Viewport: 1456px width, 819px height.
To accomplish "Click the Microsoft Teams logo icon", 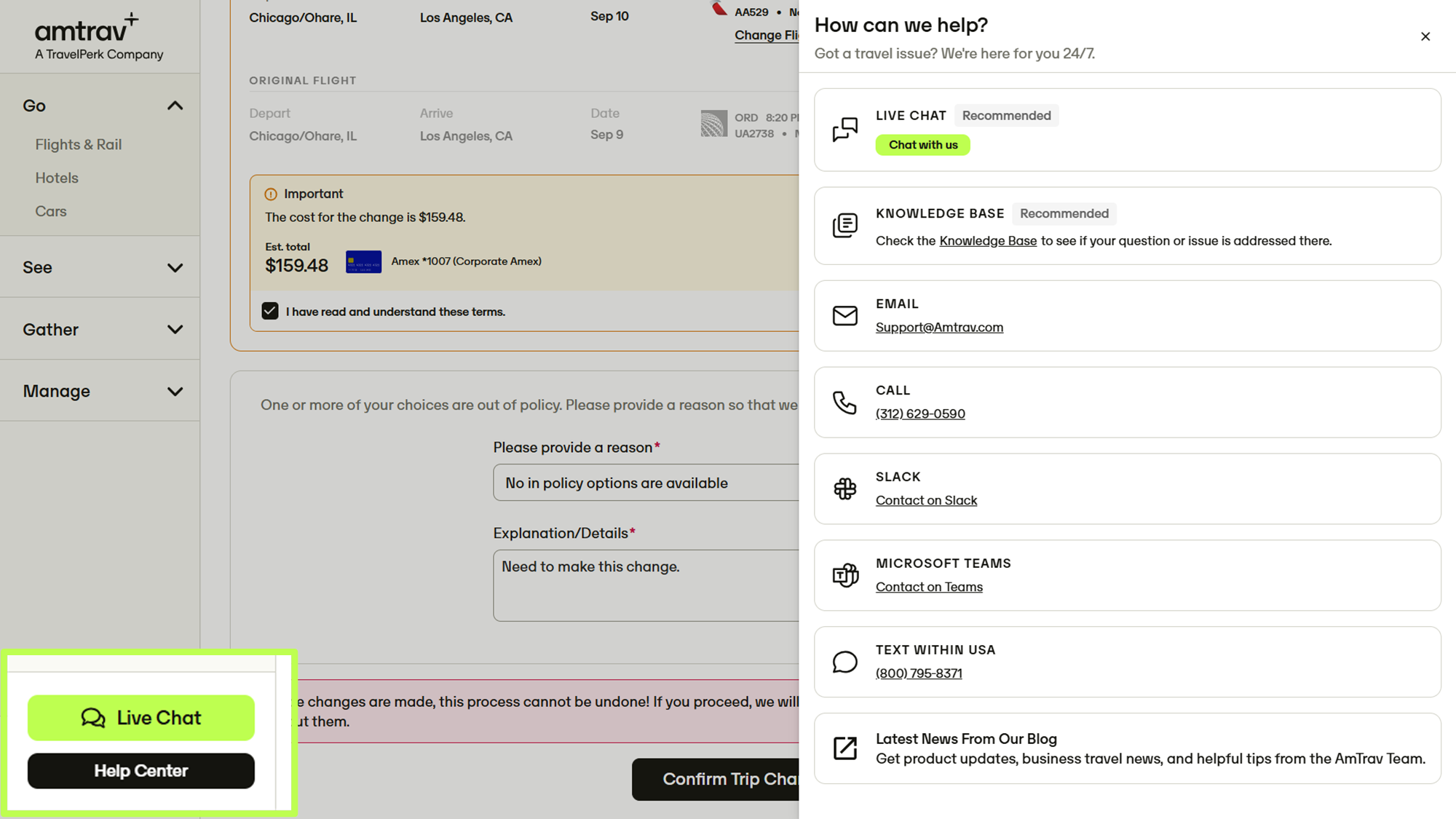I will tap(845, 575).
